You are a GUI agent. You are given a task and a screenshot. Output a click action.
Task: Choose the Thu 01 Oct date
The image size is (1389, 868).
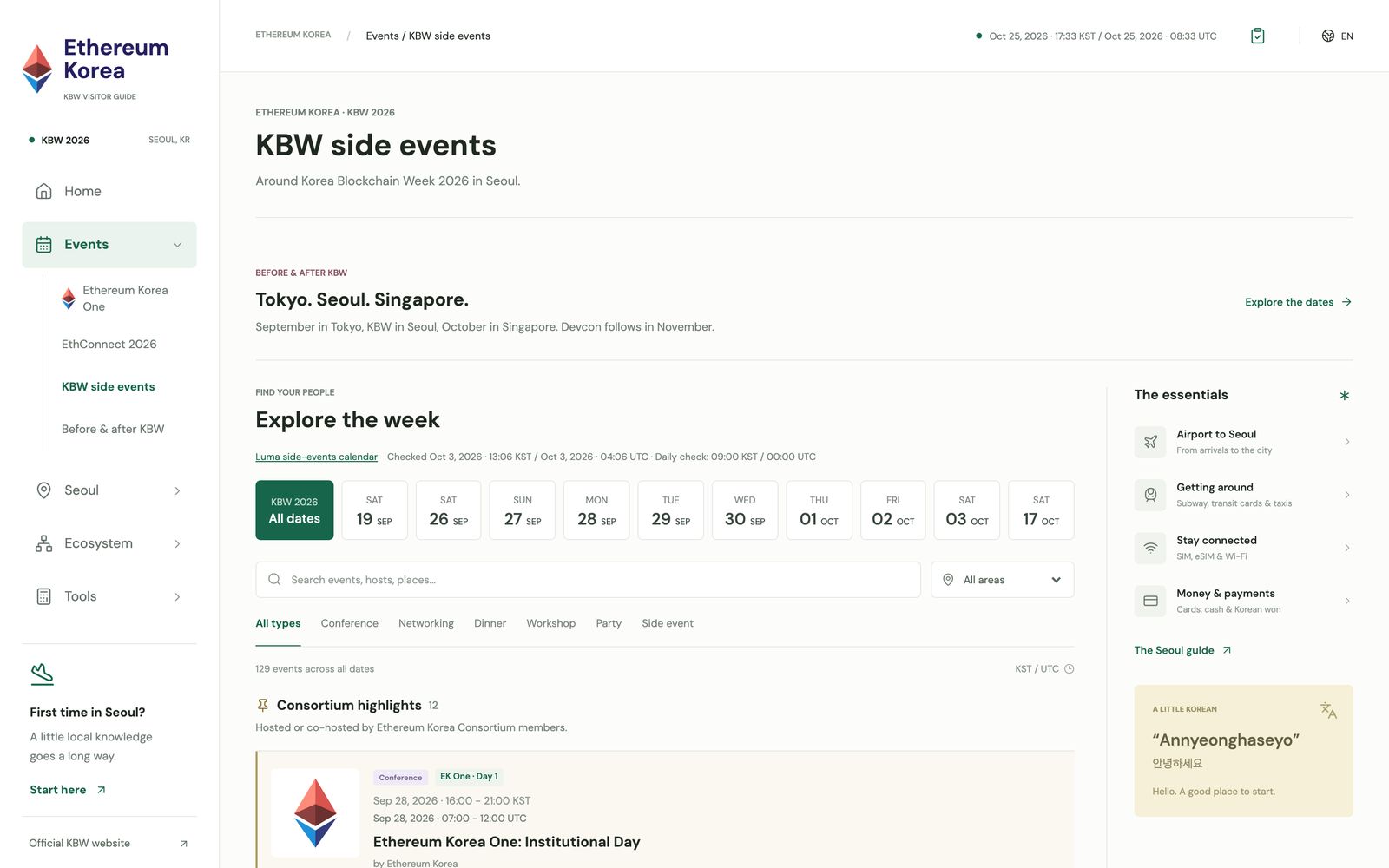(819, 510)
